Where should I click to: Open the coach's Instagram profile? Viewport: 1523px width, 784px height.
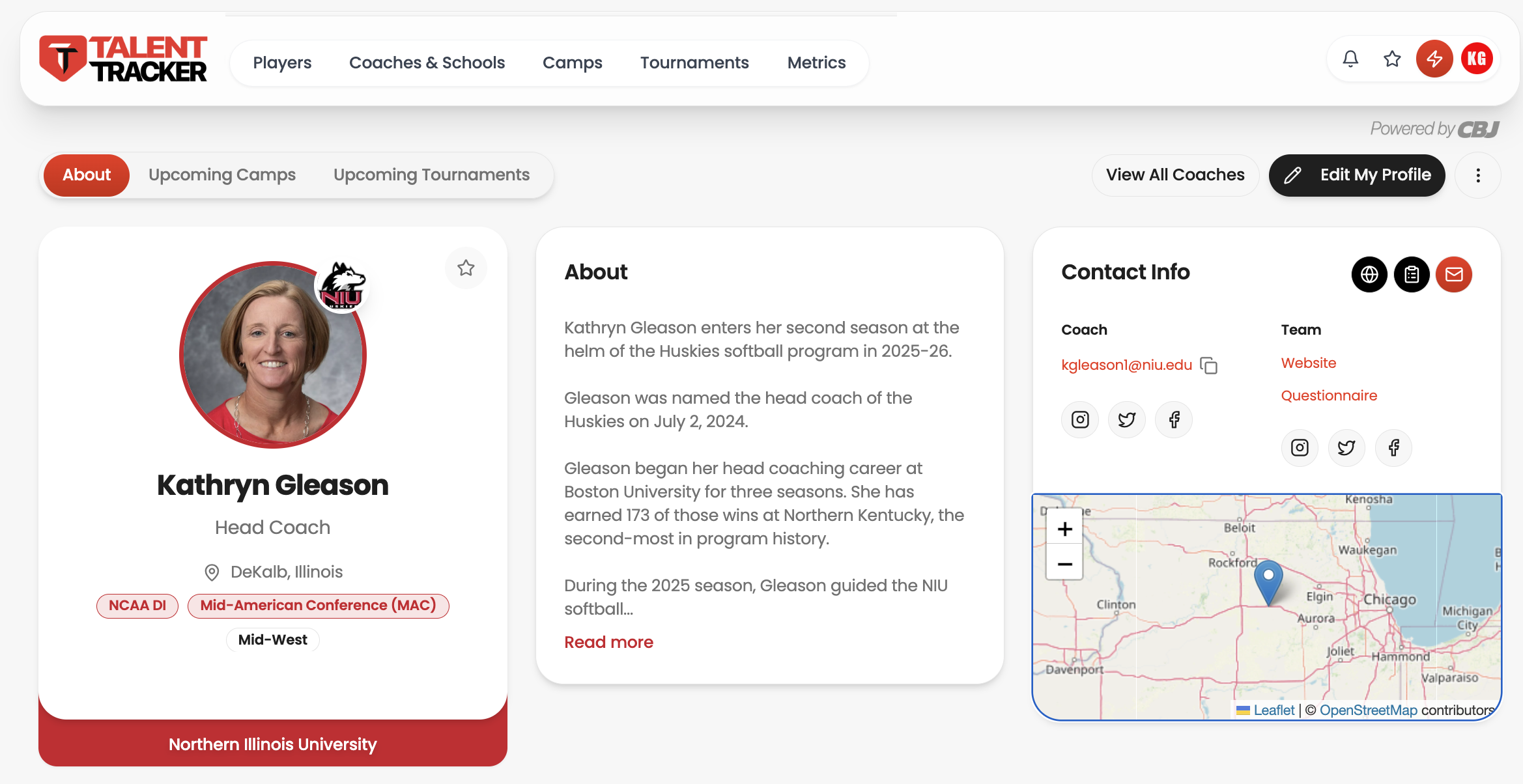[1080, 420]
